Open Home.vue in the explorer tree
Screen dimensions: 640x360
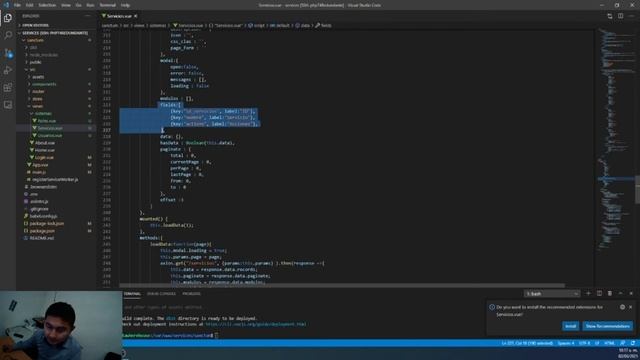[45, 150]
